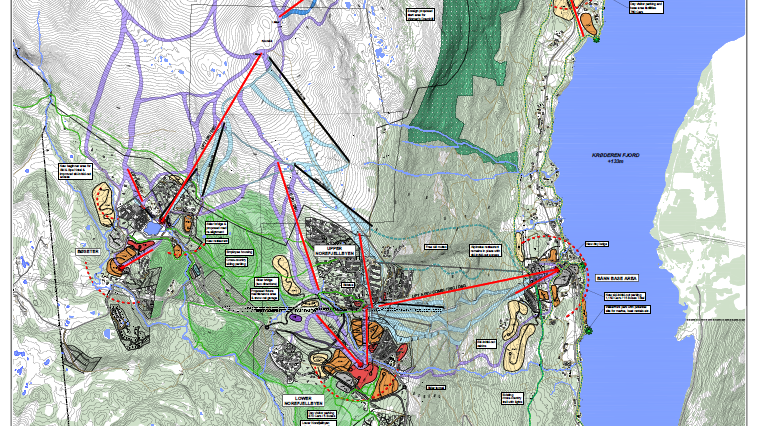The width and height of the screenshot is (758, 426).
Task: Click the small blue lake near Bøseter
Action: pos(151,229)
